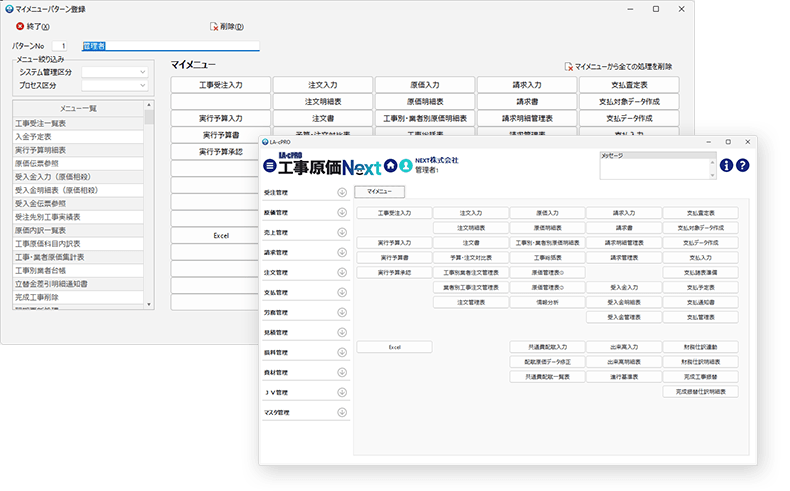Expand the マスタ管理 section arrow
The height and width of the screenshot is (491, 790).
point(342,412)
